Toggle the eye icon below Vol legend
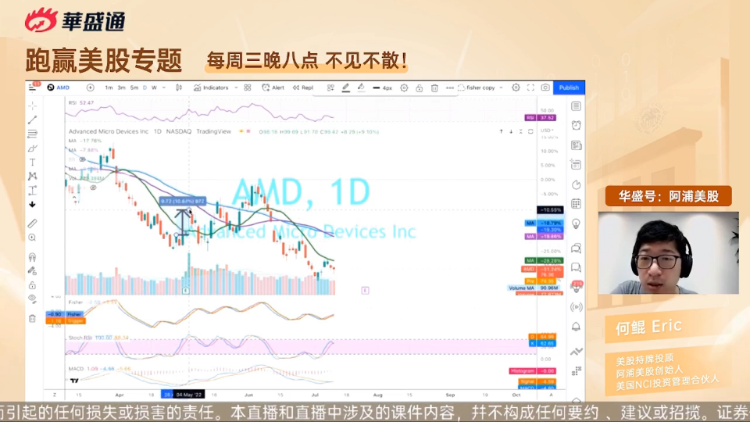750x422 pixels. [x=93, y=188]
